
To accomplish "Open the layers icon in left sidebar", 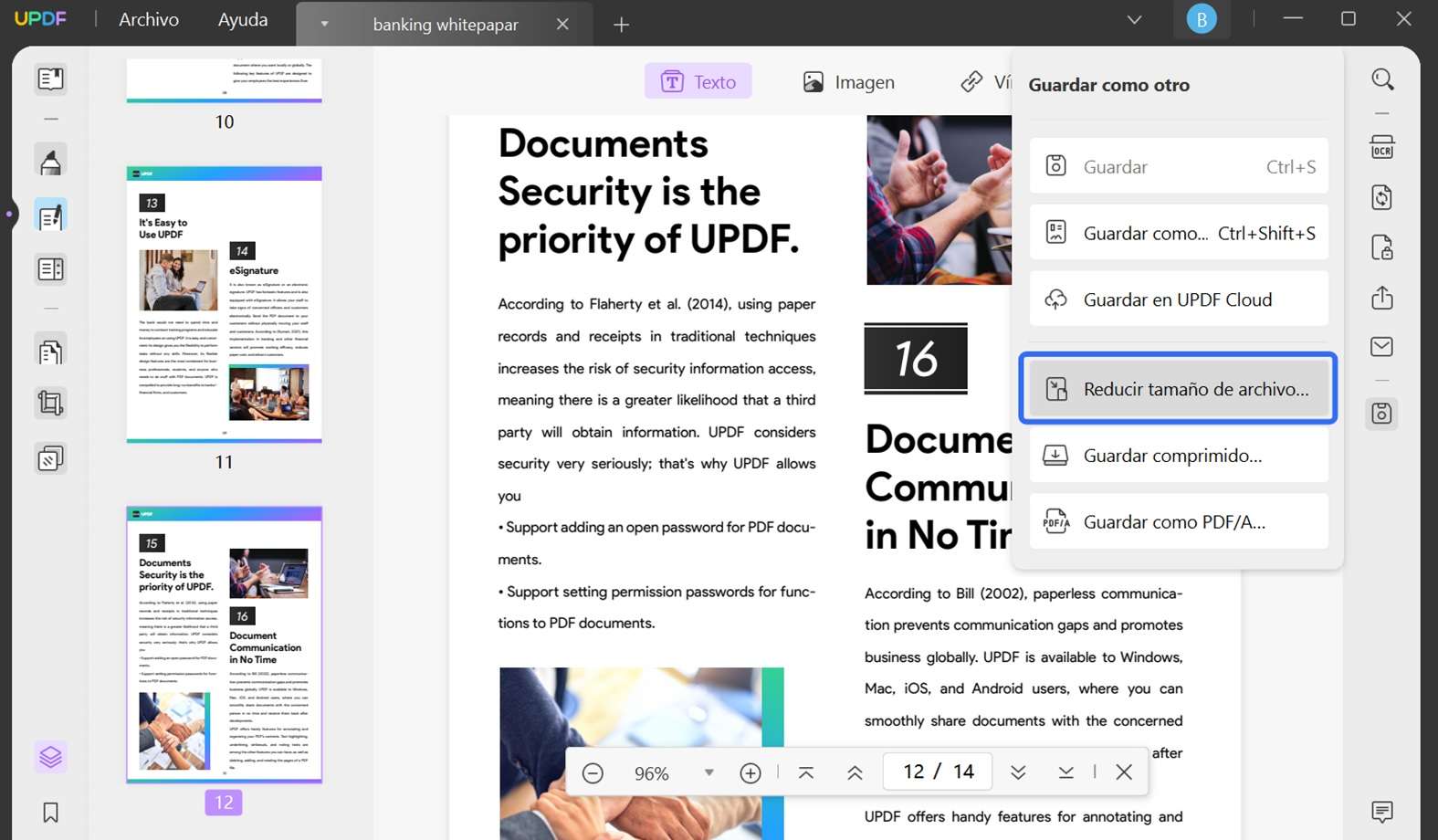I will pyautogui.click(x=50, y=757).
